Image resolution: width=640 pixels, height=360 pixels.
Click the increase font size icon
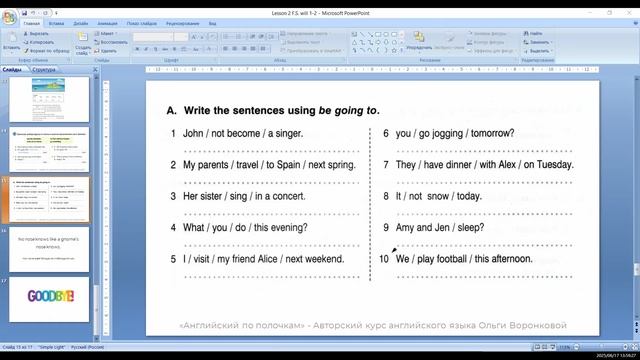coord(194,37)
